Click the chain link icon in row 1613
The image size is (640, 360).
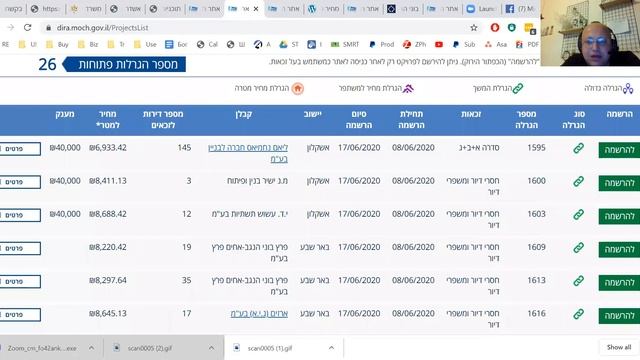point(578,281)
